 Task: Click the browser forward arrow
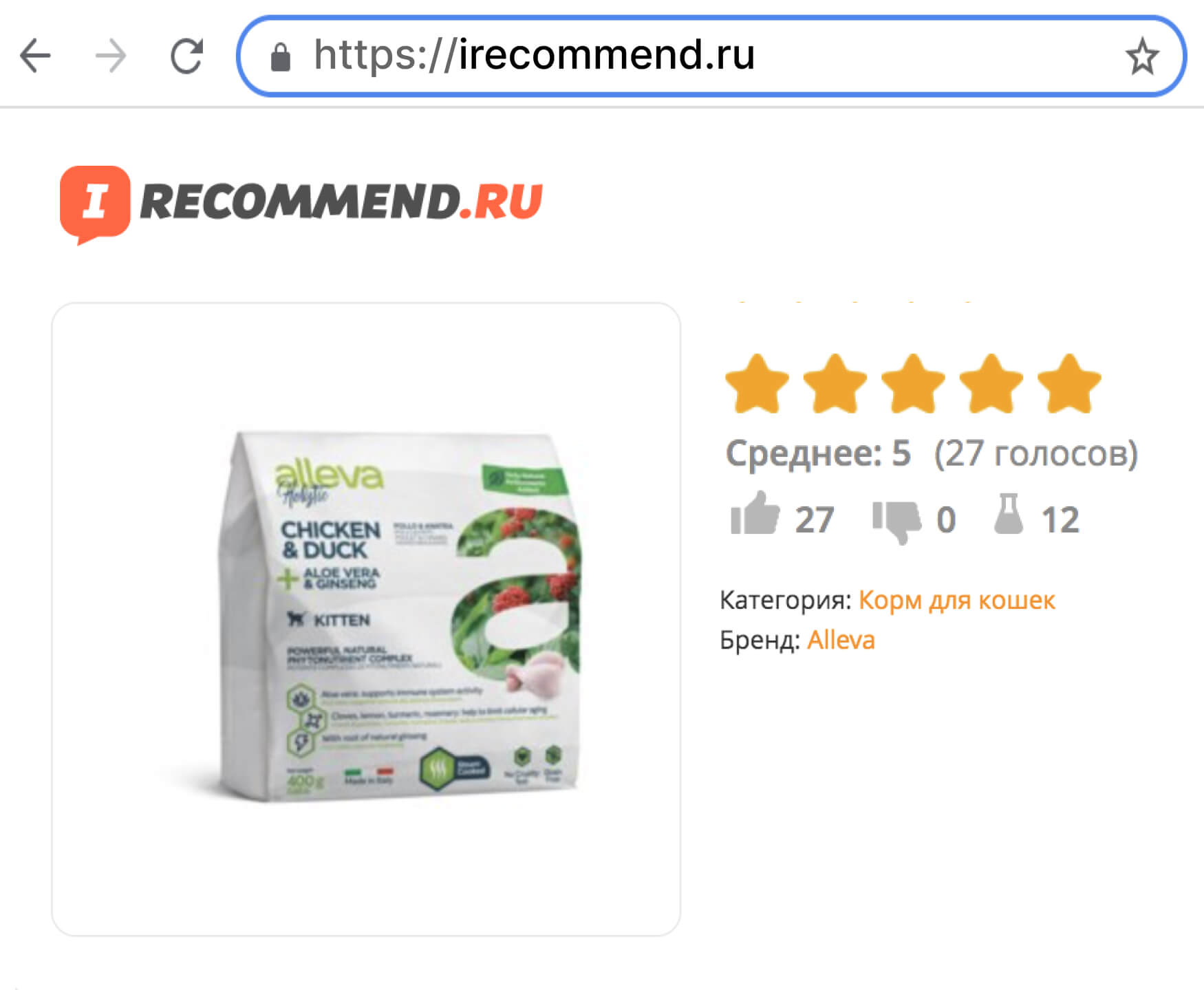click(x=111, y=56)
